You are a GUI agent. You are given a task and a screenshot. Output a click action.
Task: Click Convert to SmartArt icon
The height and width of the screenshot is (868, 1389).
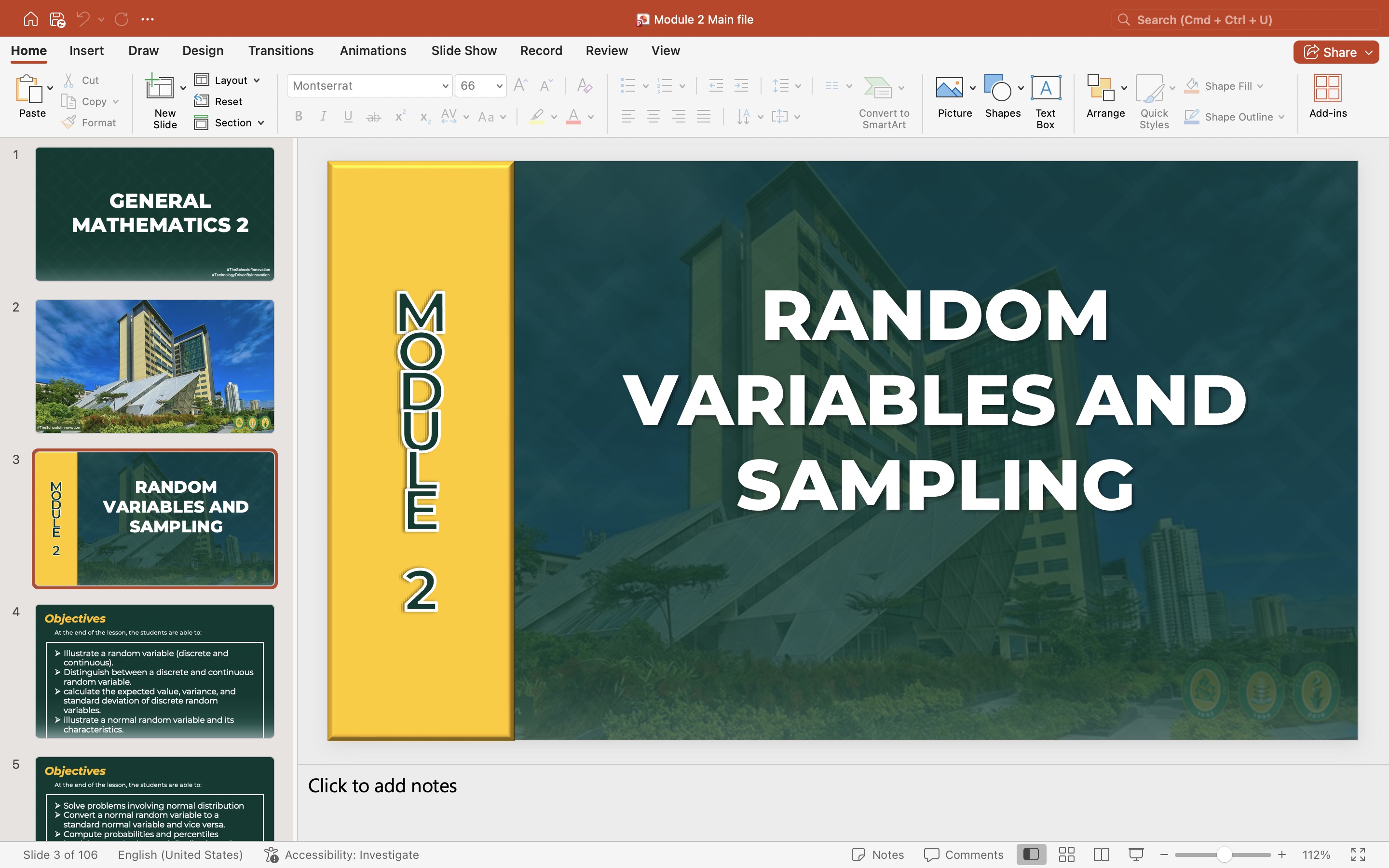878,88
